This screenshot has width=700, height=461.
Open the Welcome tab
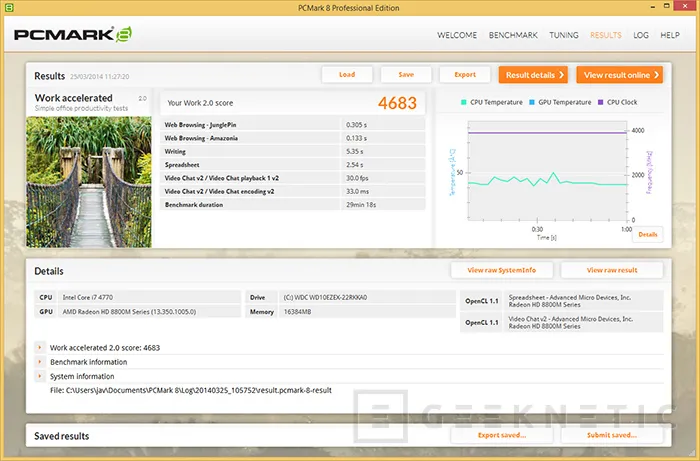tap(457, 35)
